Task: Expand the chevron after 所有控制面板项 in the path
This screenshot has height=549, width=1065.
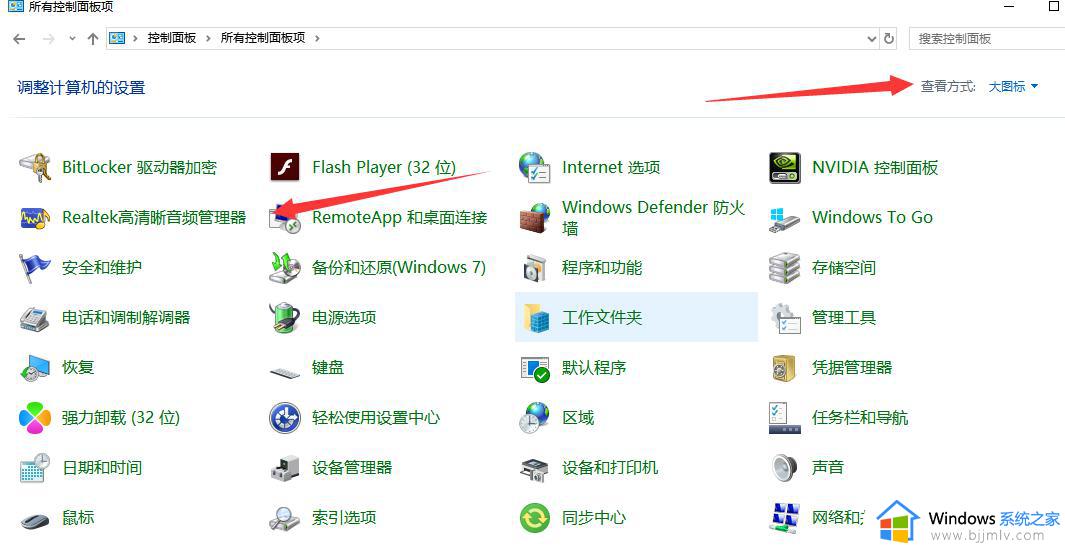Action: click(x=317, y=38)
